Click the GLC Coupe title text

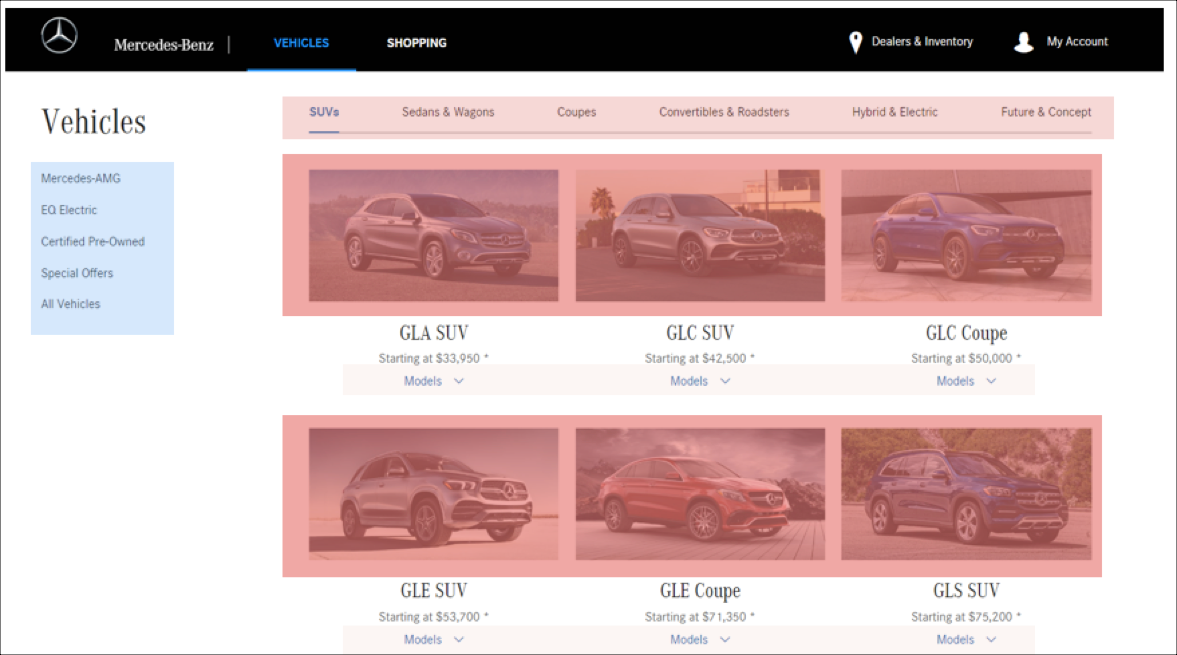point(966,333)
